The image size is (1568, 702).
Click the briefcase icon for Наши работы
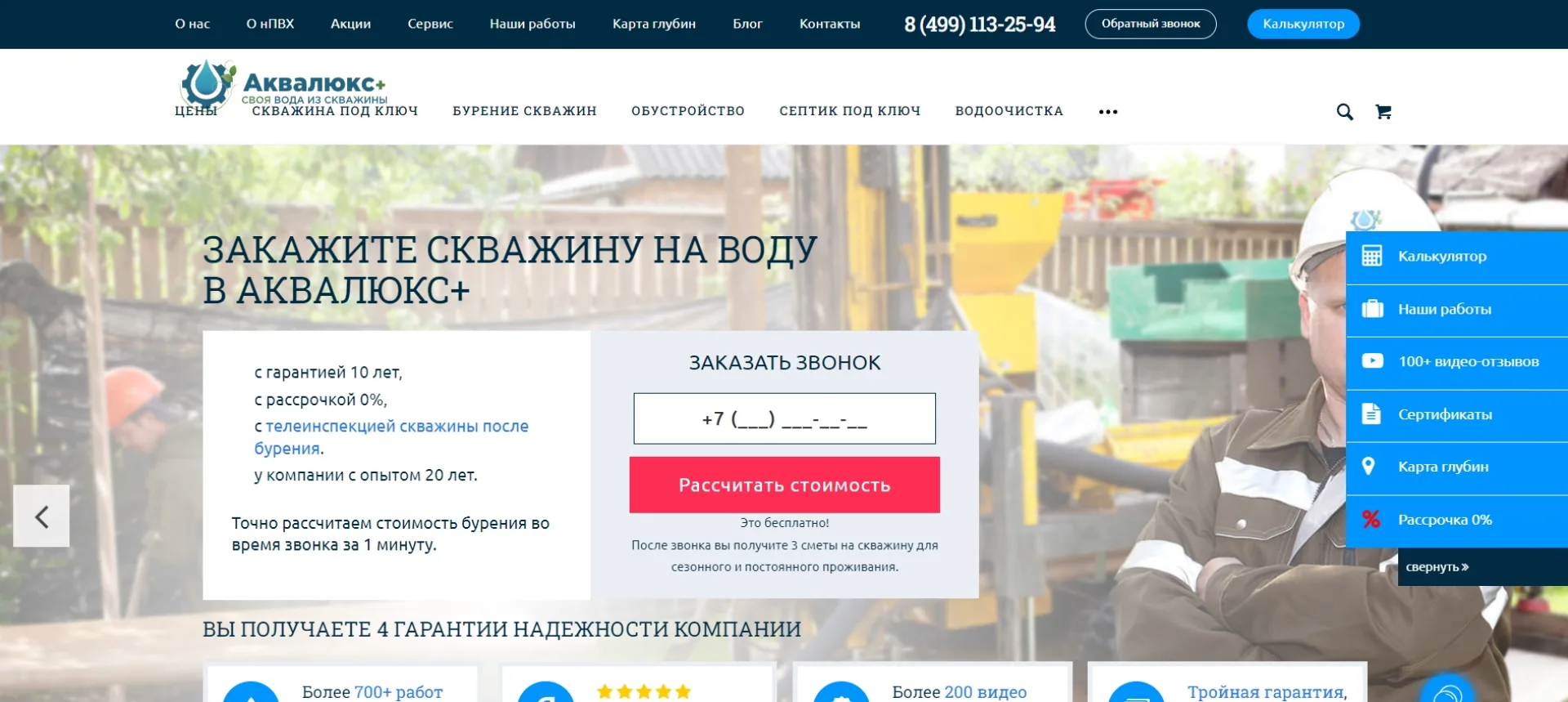coord(1372,309)
